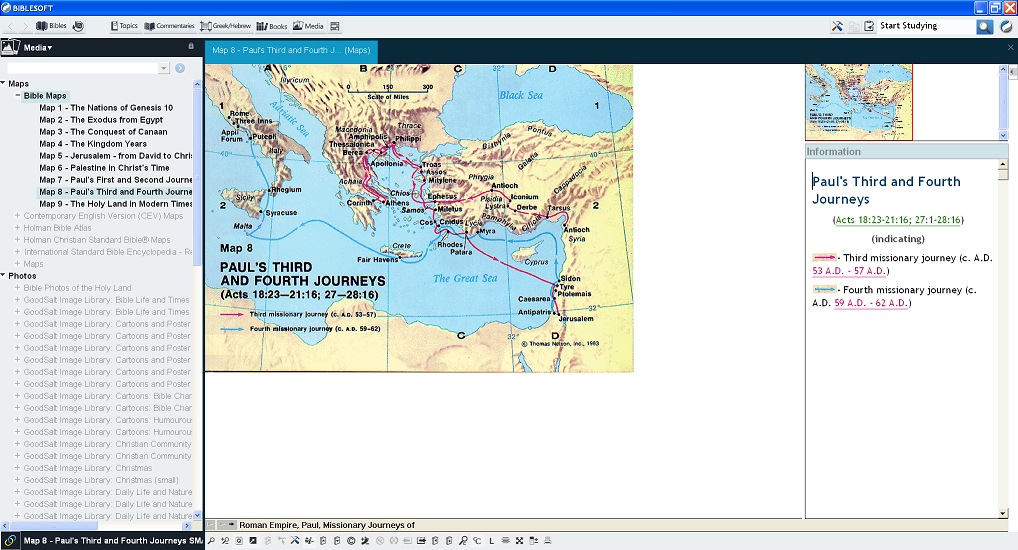Select Map 3 - The Conquest of Canaan
This screenshot has width=1018, height=550.
click(103, 132)
